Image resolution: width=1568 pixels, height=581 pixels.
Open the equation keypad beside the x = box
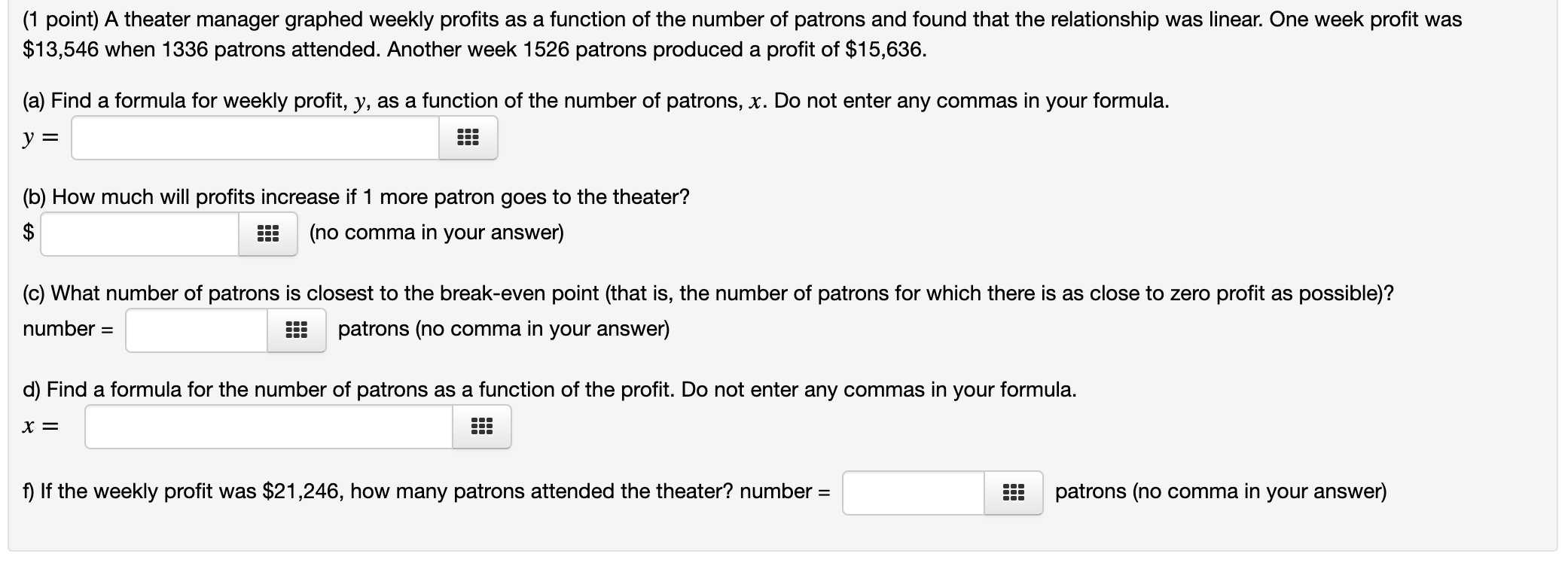point(480,427)
